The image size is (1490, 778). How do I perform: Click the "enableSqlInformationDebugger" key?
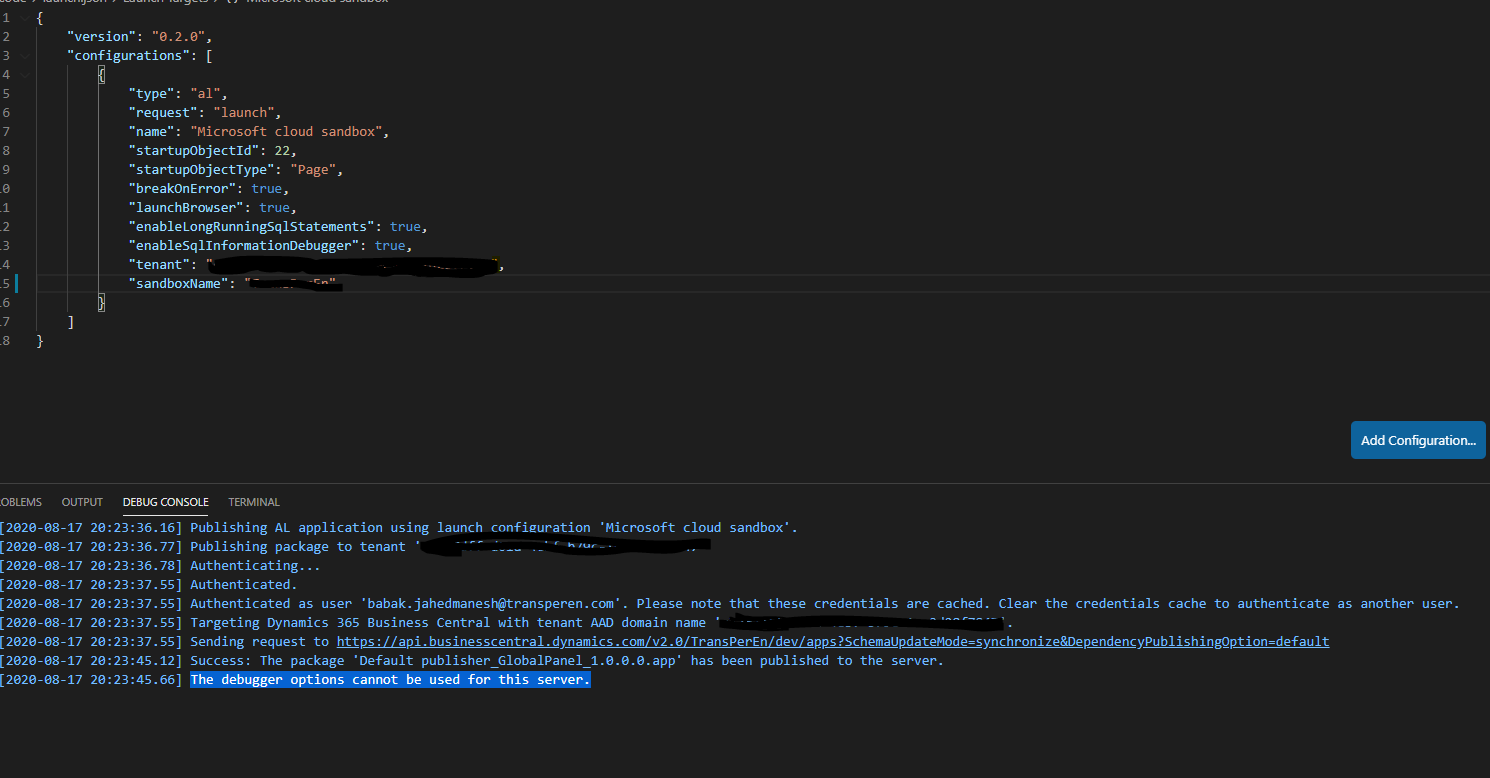coord(243,246)
